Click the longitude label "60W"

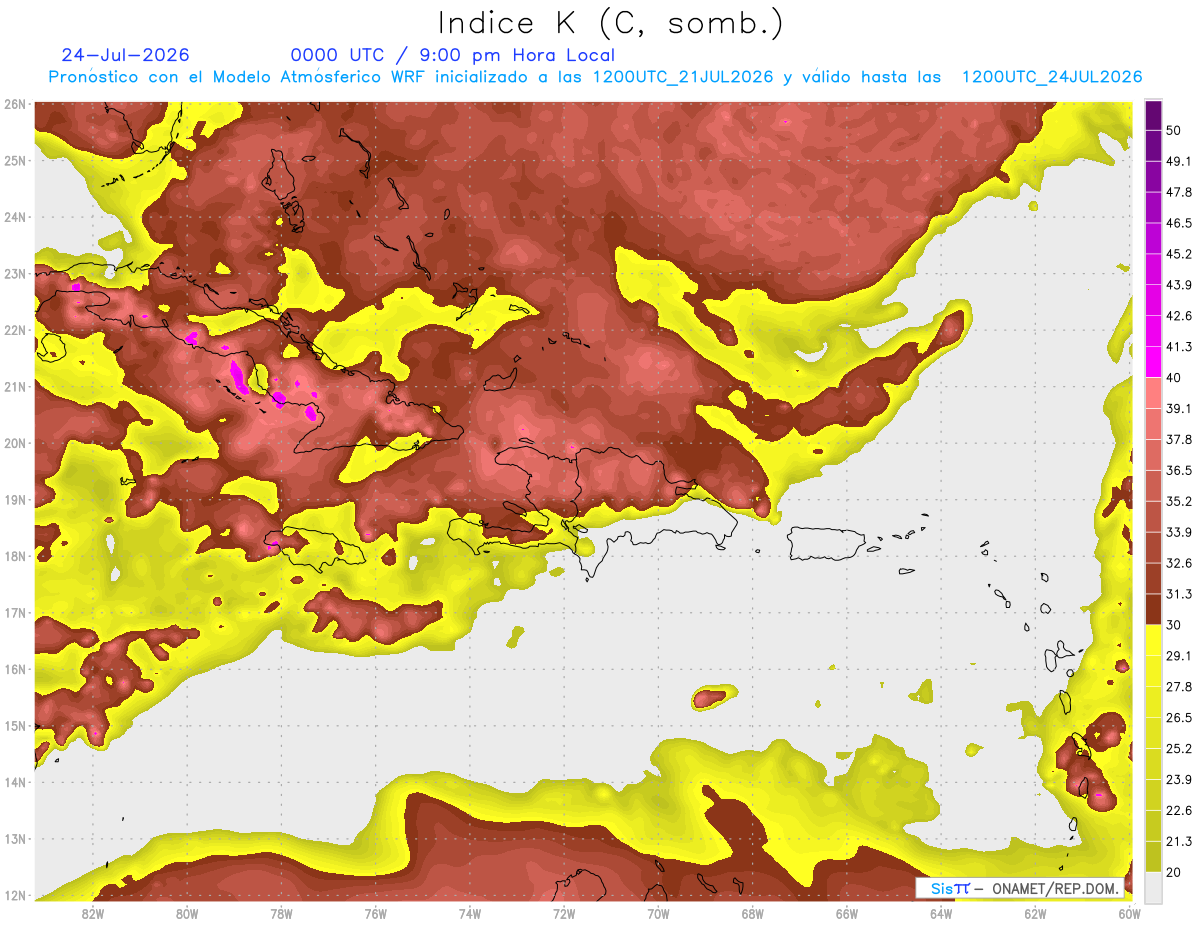click(x=1129, y=914)
